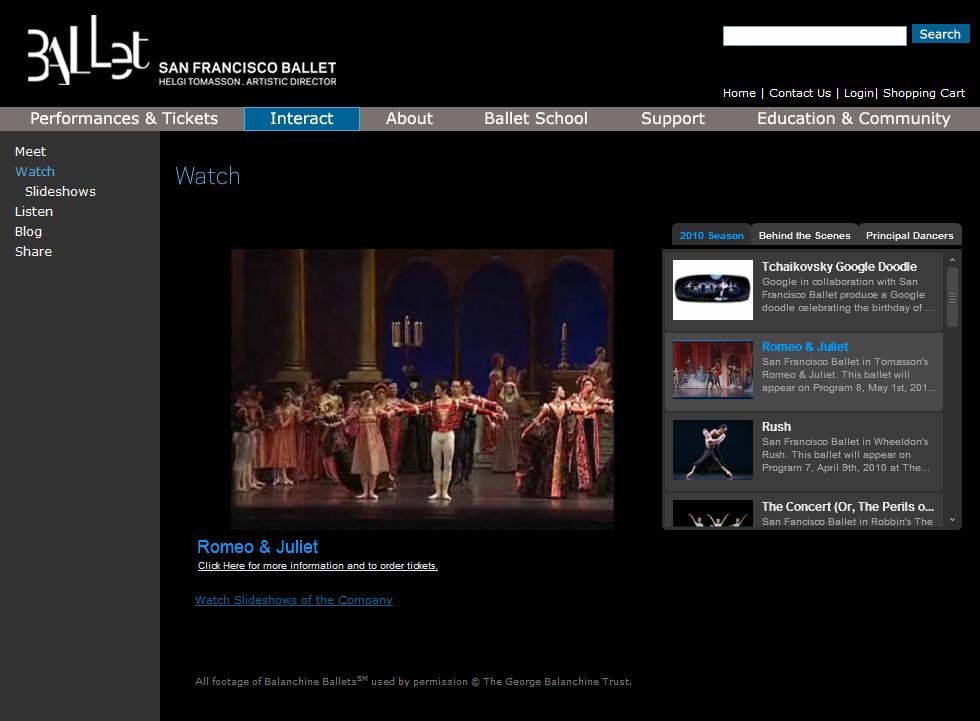Image resolution: width=980 pixels, height=721 pixels.
Task: Open the Home link
Action: point(739,93)
